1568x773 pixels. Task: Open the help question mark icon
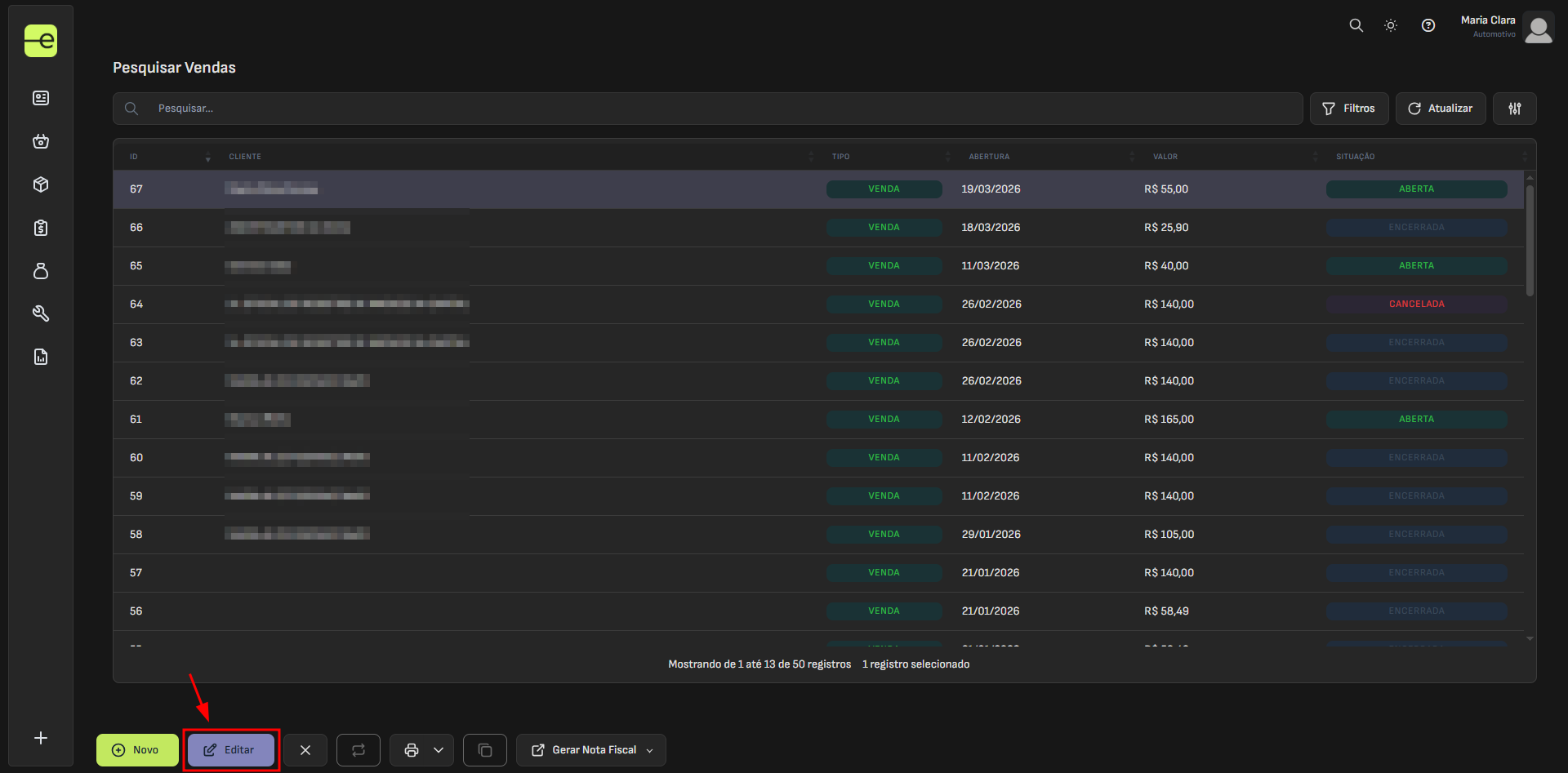point(1428,25)
